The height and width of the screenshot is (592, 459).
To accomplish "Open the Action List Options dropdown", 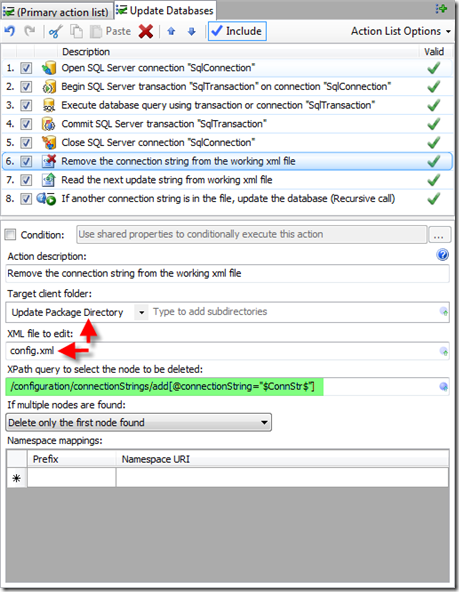I will tap(401, 31).
